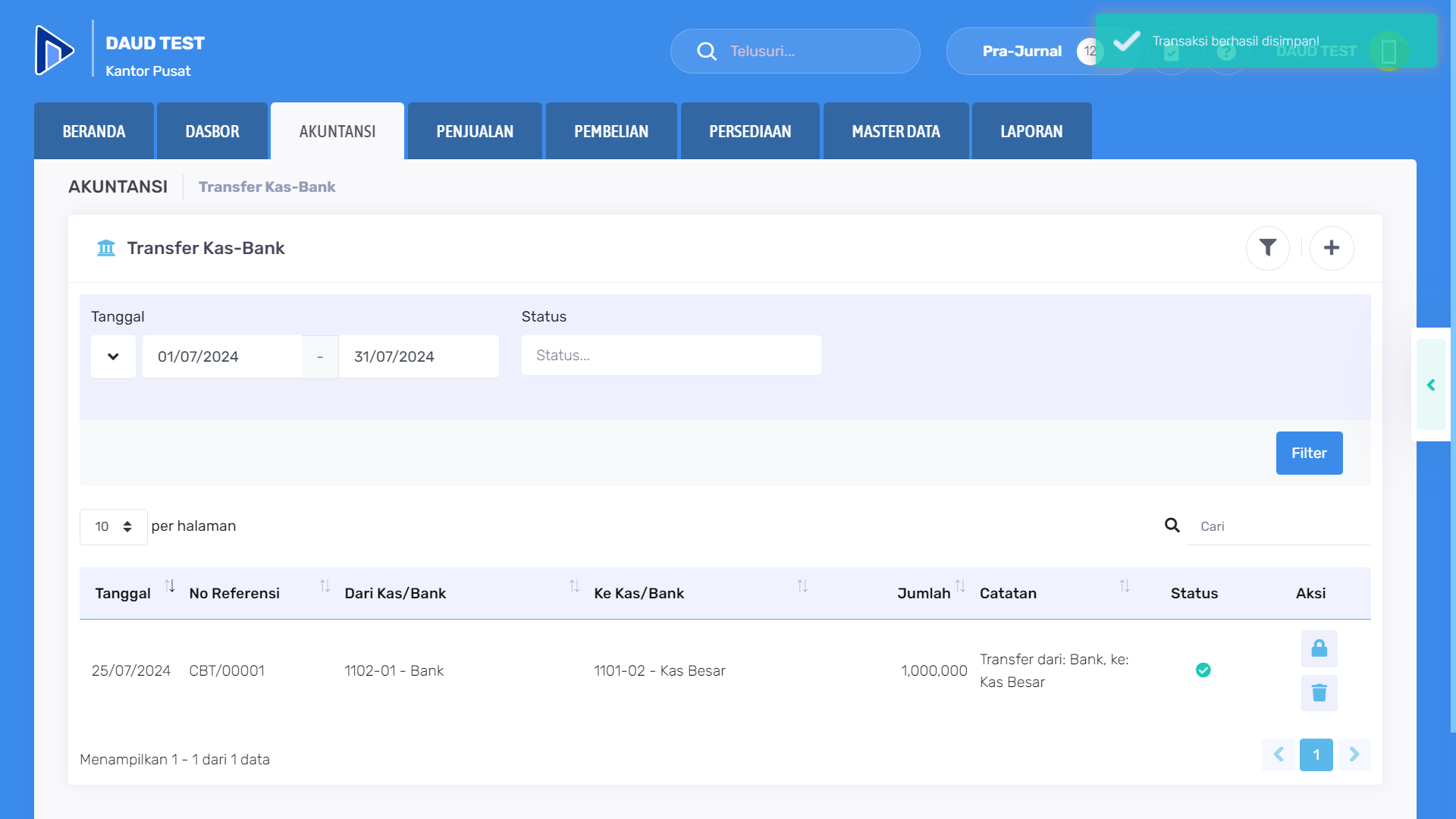Sort by Tanggal column arrows

point(170,586)
